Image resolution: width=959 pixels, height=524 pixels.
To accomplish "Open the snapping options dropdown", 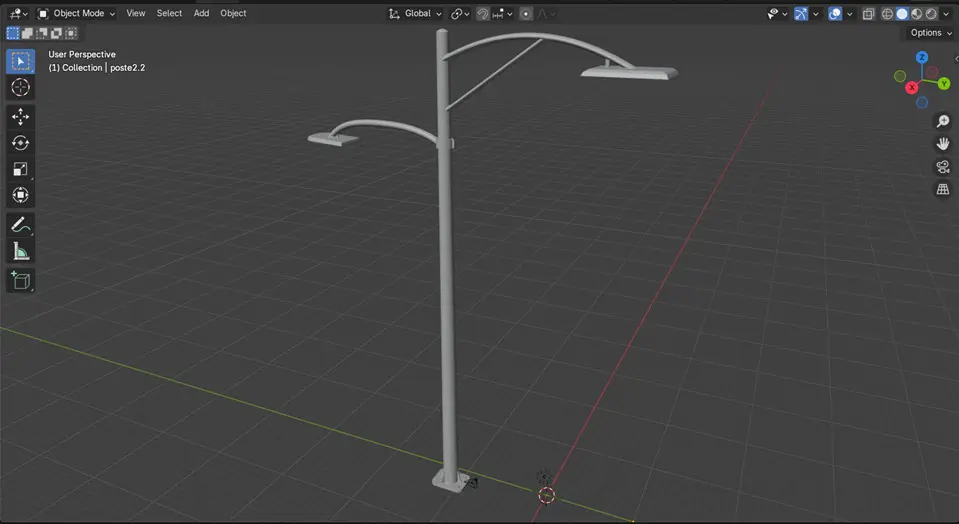I will click(502, 13).
